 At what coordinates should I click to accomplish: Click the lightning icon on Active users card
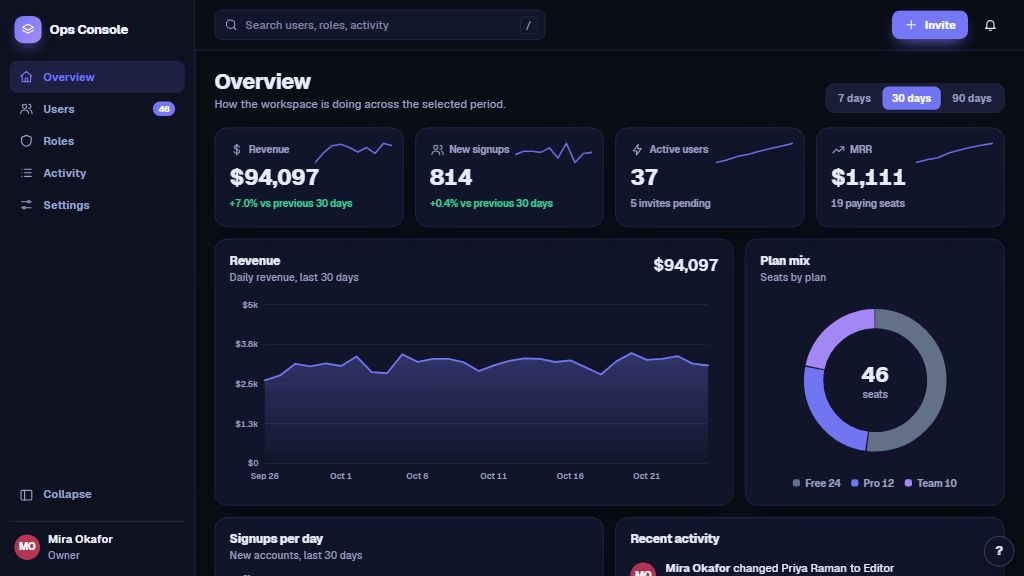tap(637, 150)
